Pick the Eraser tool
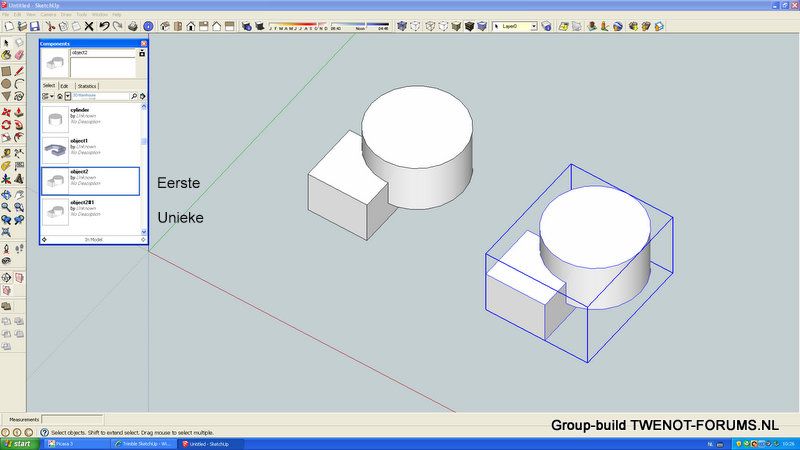Image resolution: width=800 pixels, height=450 pixels. tap(19, 55)
